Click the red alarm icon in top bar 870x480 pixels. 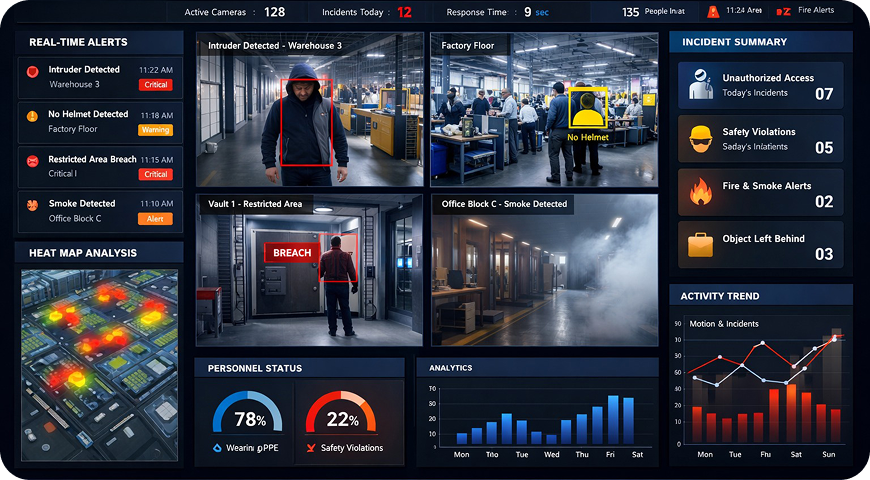click(x=712, y=13)
